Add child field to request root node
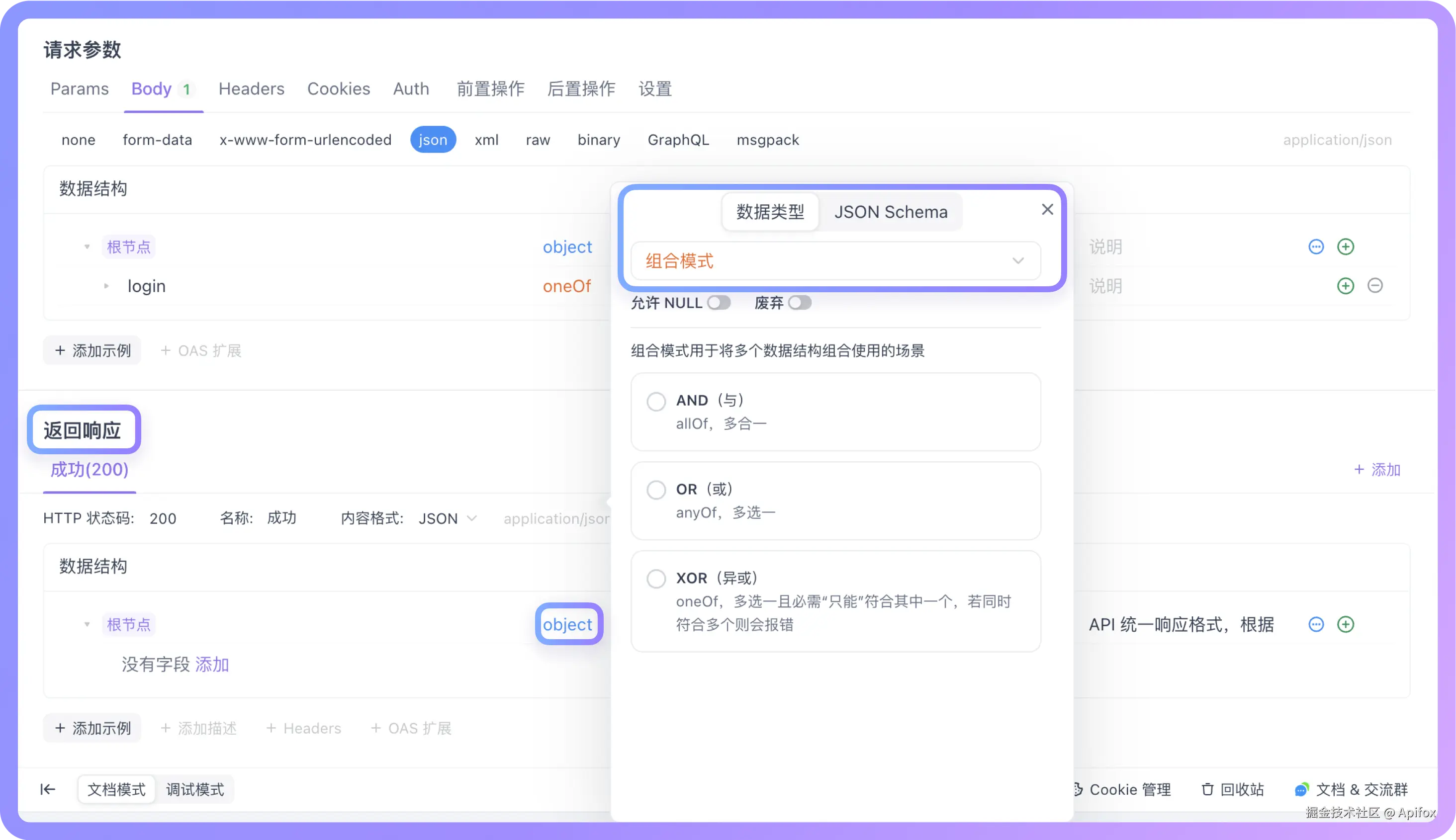Viewport: 1456px width, 840px height. coord(1345,247)
